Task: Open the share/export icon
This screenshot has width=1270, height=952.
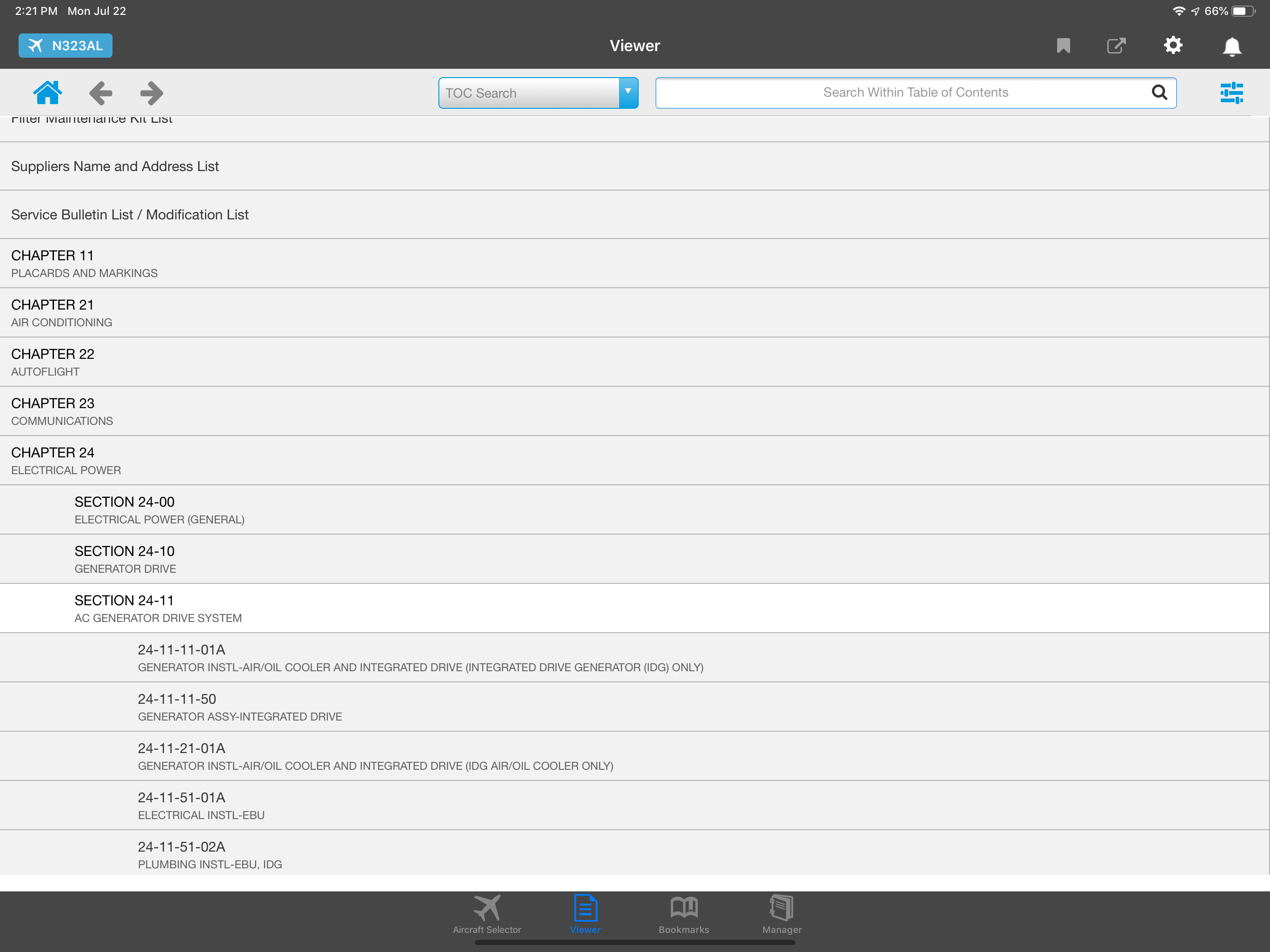Action: tap(1116, 46)
